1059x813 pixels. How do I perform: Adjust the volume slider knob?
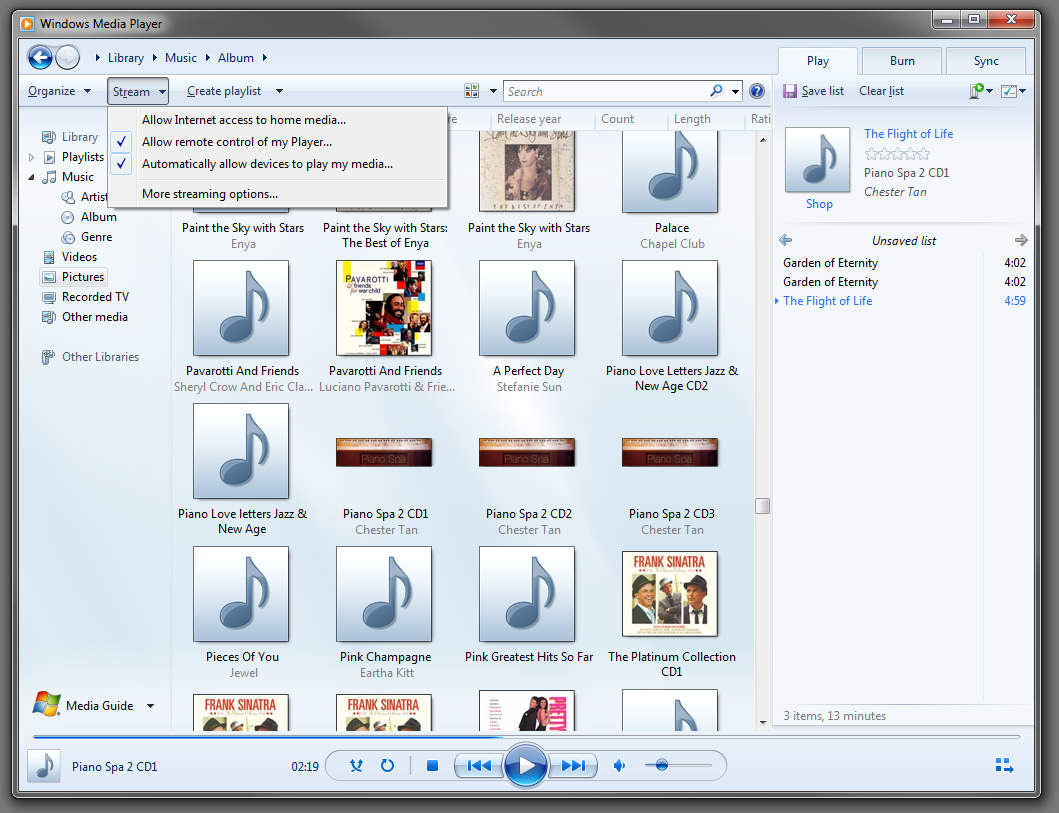(661, 765)
